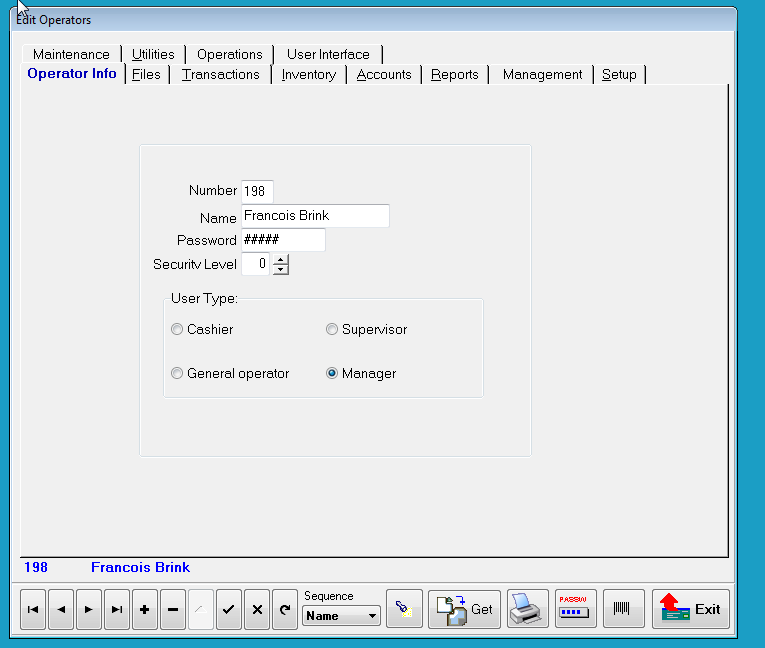Open the Sequence dropdown list
Image resolution: width=765 pixels, height=648 pixels.
[x=372, y=616]
